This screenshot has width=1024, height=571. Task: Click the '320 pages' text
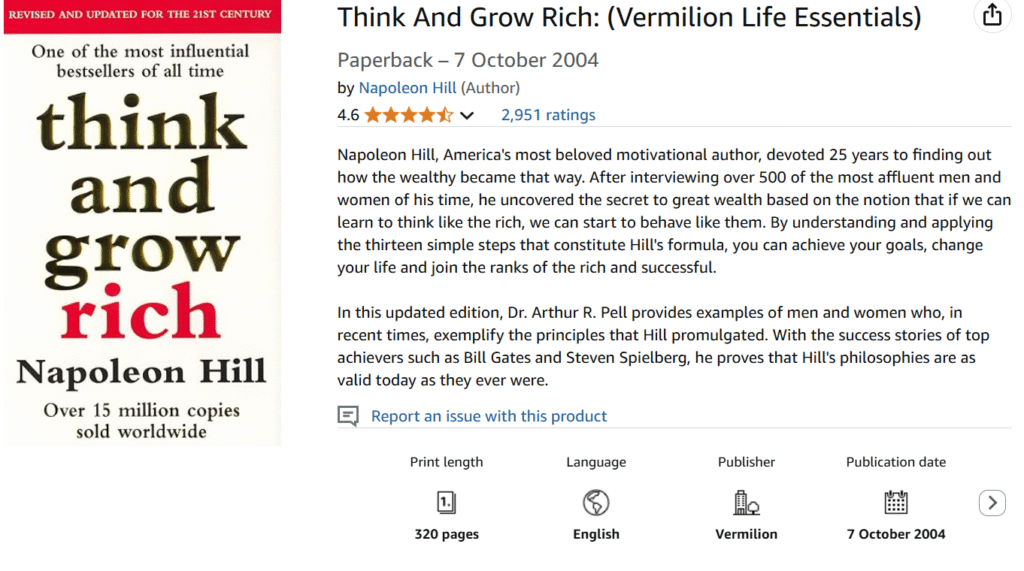(446, 534)
